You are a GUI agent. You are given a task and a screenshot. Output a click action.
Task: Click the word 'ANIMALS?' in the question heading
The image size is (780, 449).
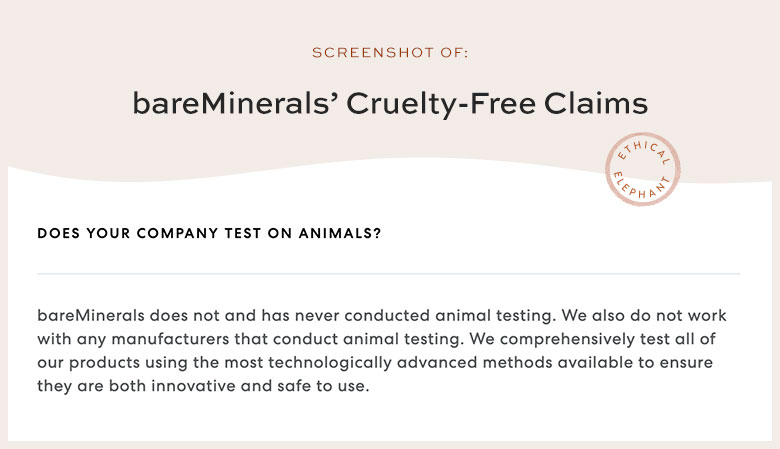(x=340, y=233)
